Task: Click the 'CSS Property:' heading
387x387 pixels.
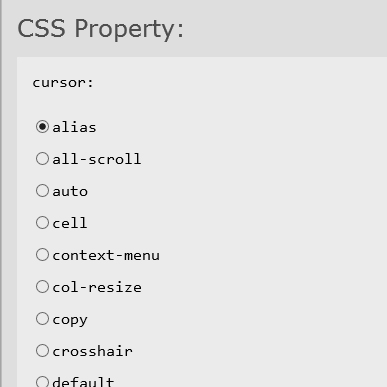Action: (x=100, y=29)
